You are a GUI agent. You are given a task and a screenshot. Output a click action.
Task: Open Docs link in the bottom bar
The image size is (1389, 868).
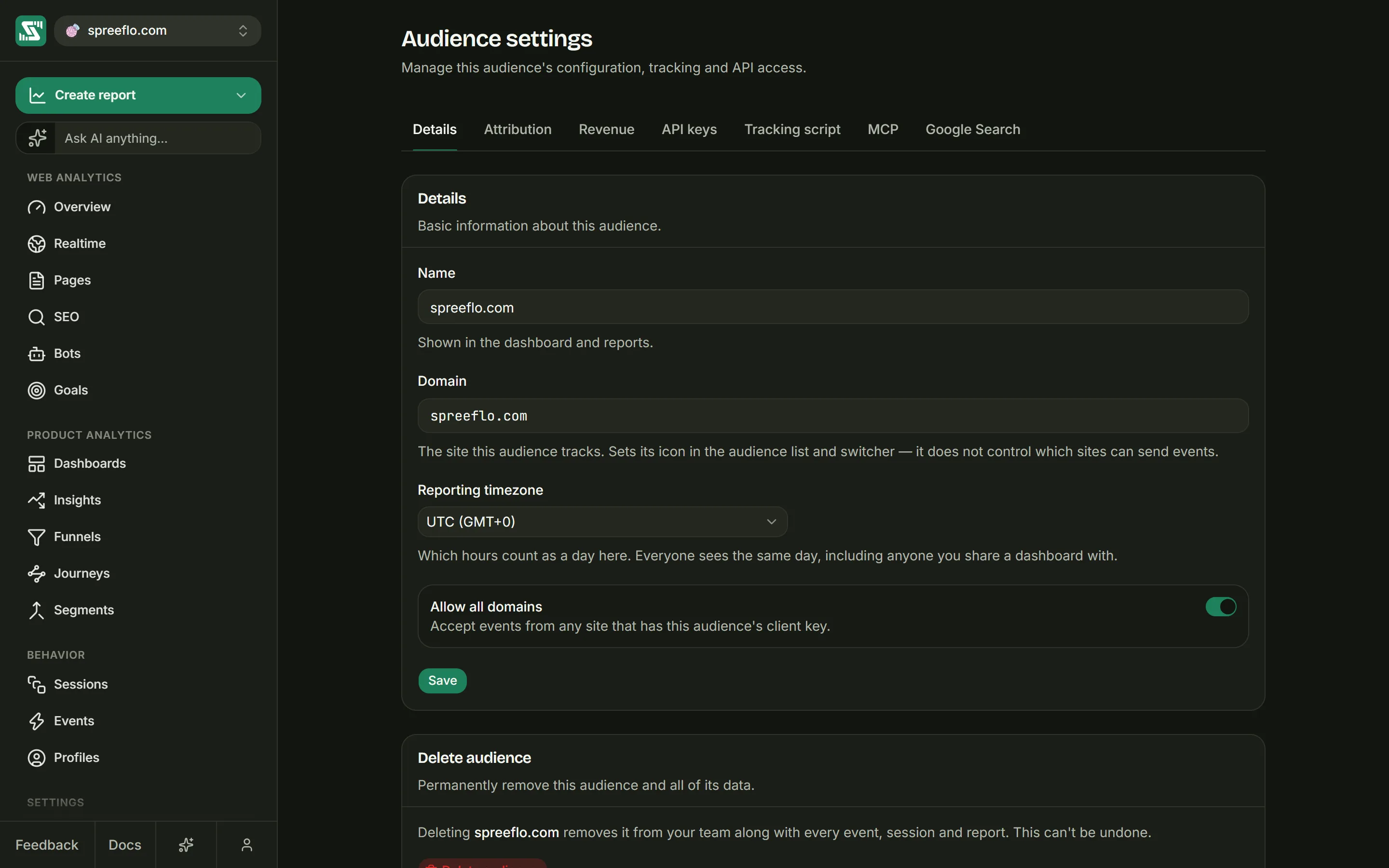124,845
